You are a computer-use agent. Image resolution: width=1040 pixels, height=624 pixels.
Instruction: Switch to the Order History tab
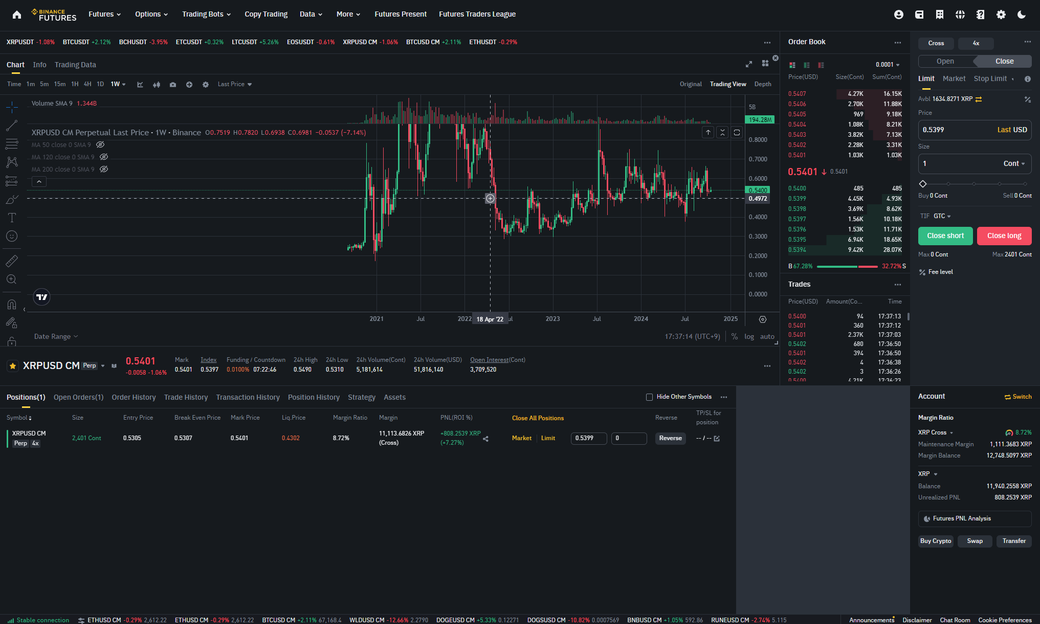tap(133, 397)
